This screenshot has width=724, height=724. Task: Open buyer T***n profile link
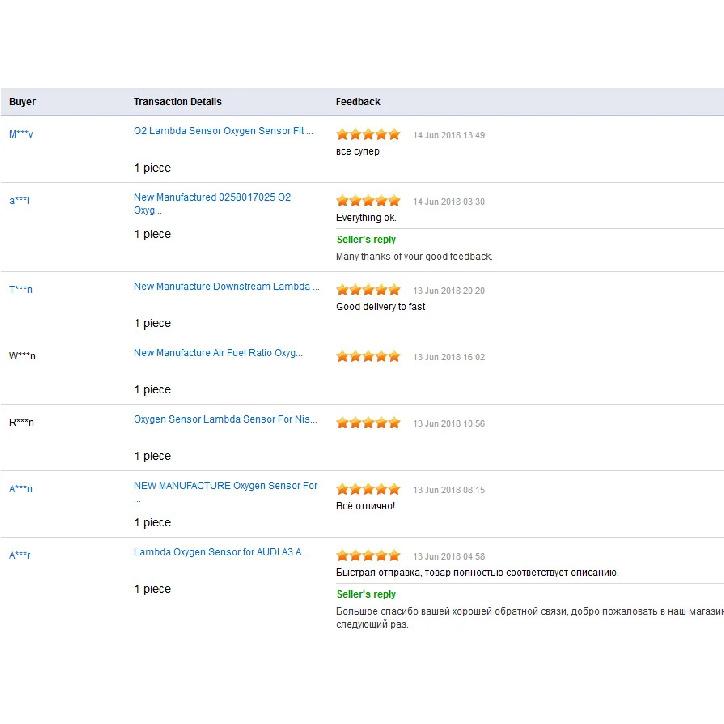pos(21,290)
